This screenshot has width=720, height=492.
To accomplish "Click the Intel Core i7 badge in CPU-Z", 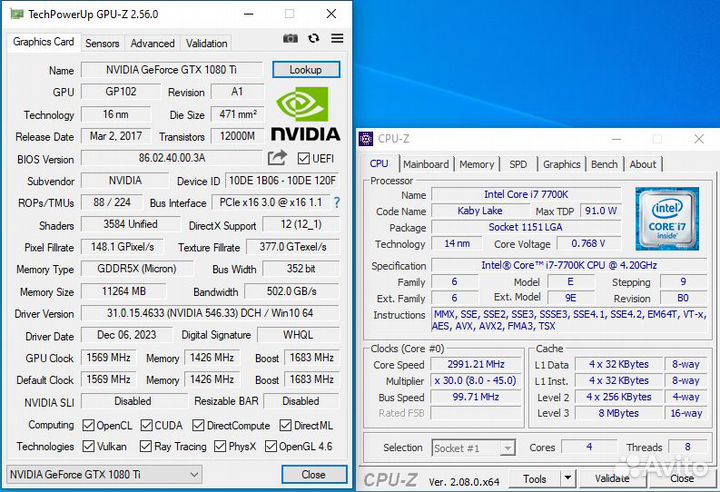I will [667, 219].
